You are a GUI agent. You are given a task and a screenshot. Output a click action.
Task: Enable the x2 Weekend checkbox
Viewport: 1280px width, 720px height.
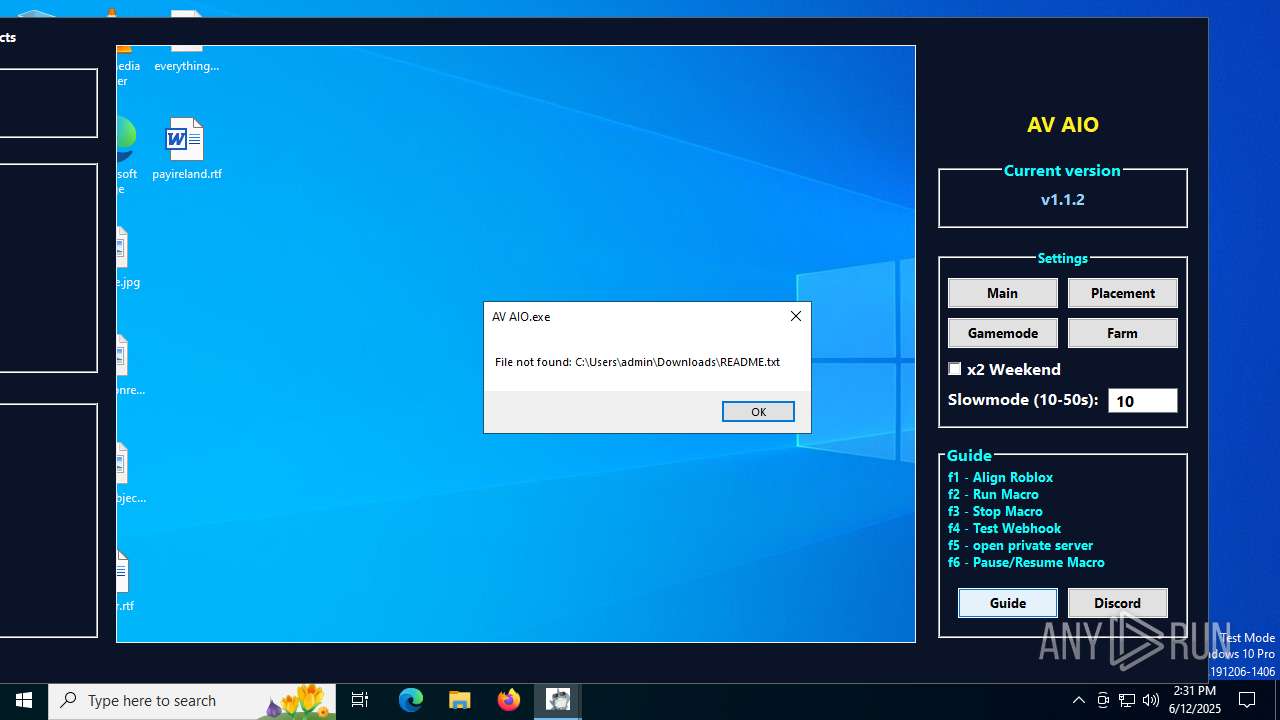click(955, 369)
